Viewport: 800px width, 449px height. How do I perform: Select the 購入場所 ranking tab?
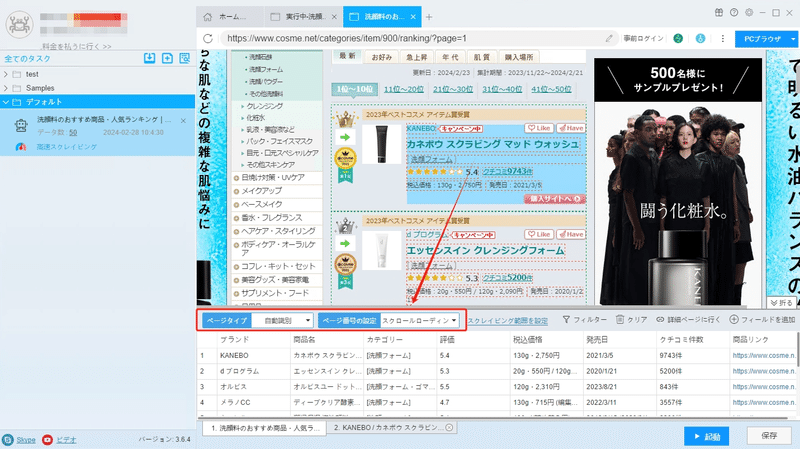(x=518, y=57)
